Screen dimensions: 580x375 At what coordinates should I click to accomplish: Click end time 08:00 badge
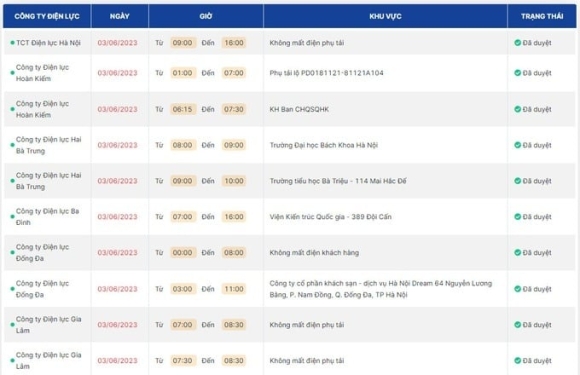point(234,253)
